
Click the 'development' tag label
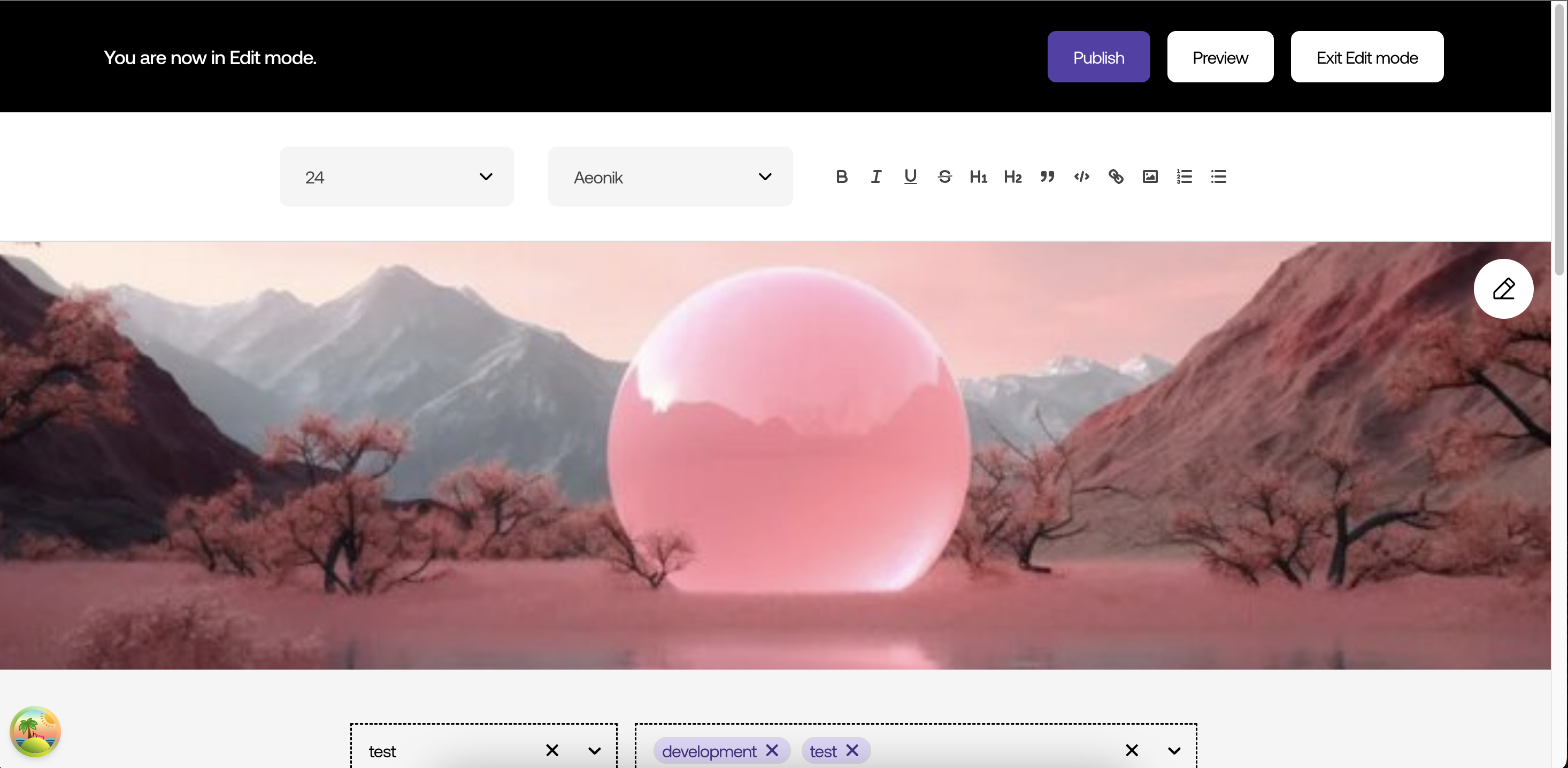(709, 751)
